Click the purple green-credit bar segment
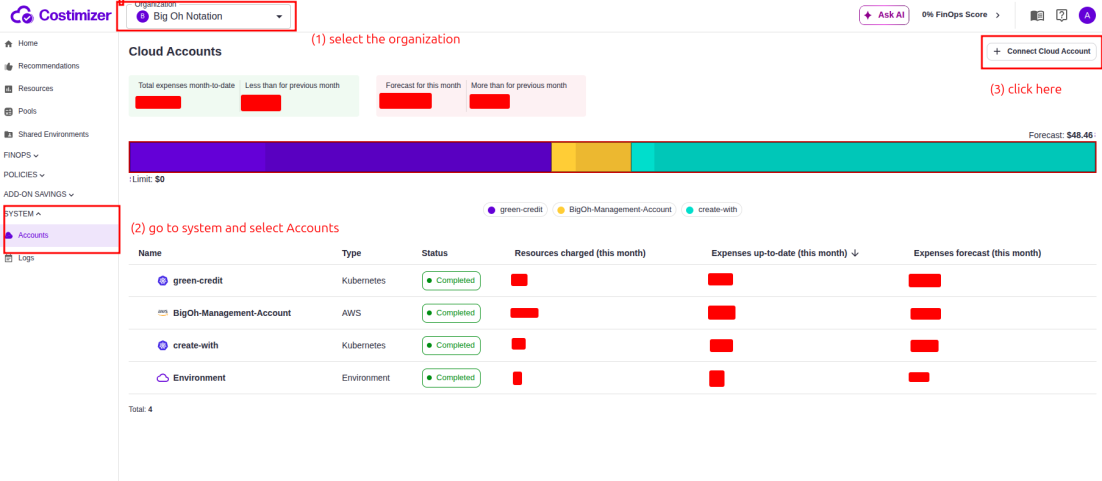This screenshot has width=1102, height=481. tap(340, 157)
